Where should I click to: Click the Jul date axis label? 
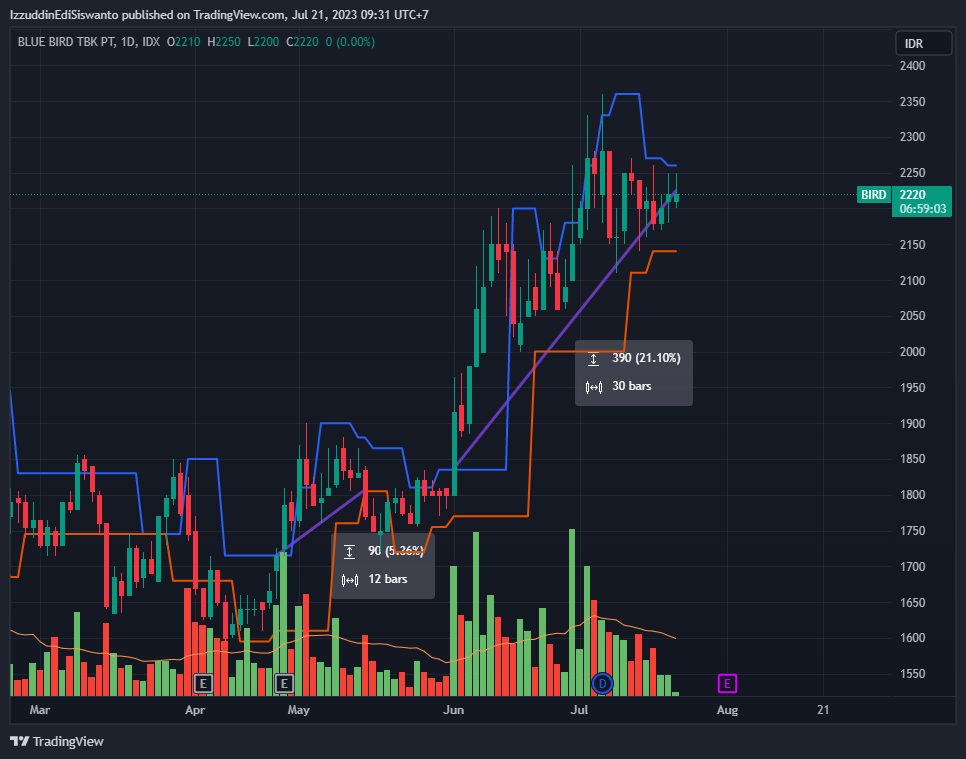pyautogui.click(x=579, y=710)
